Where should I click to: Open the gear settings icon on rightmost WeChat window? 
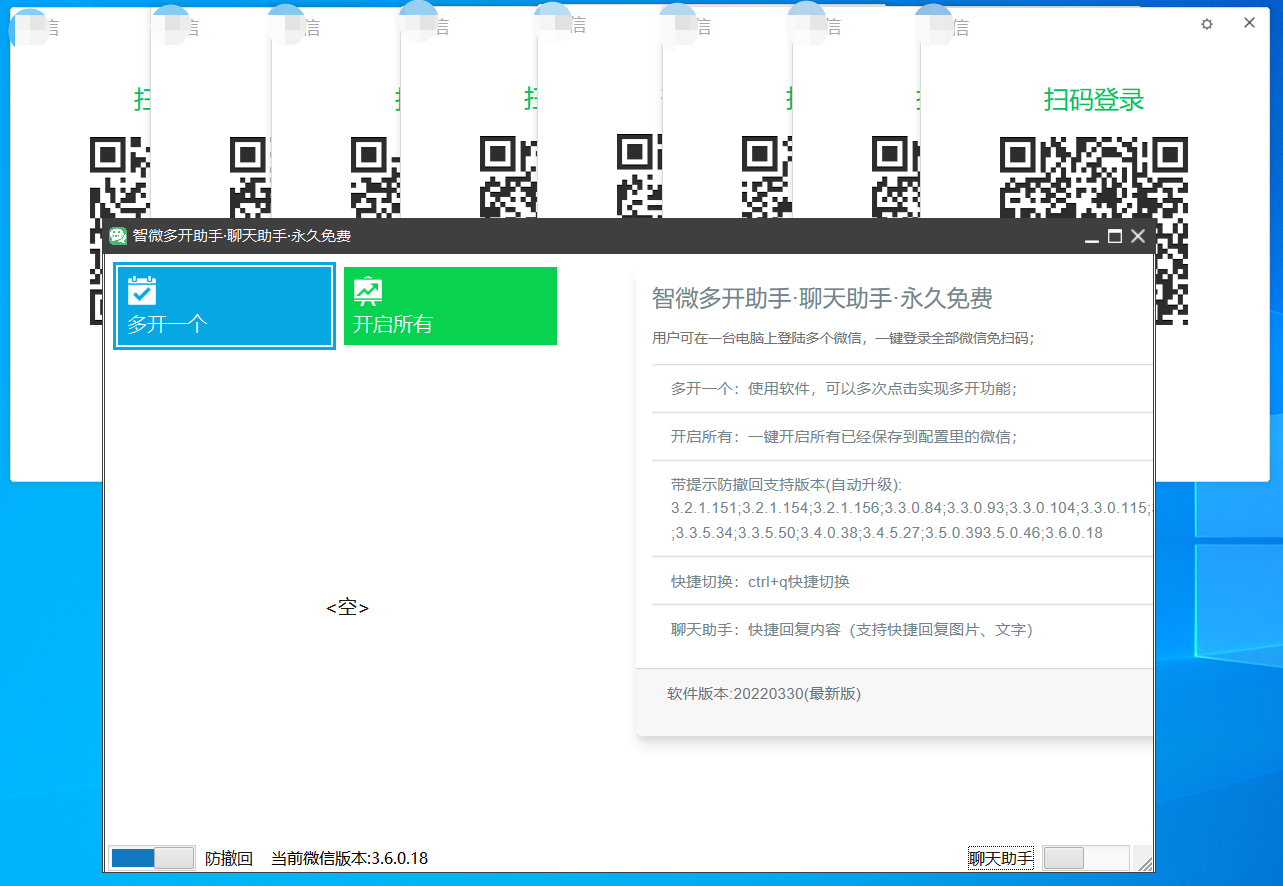(1206, 22)
